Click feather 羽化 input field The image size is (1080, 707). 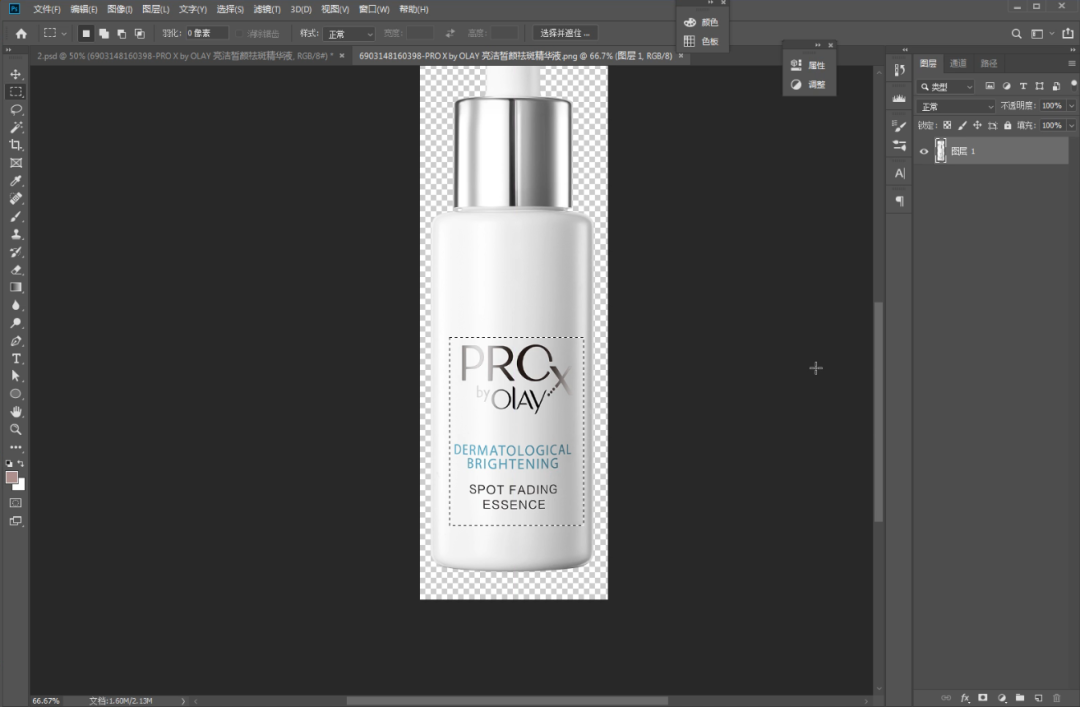(x=206, y=33)
